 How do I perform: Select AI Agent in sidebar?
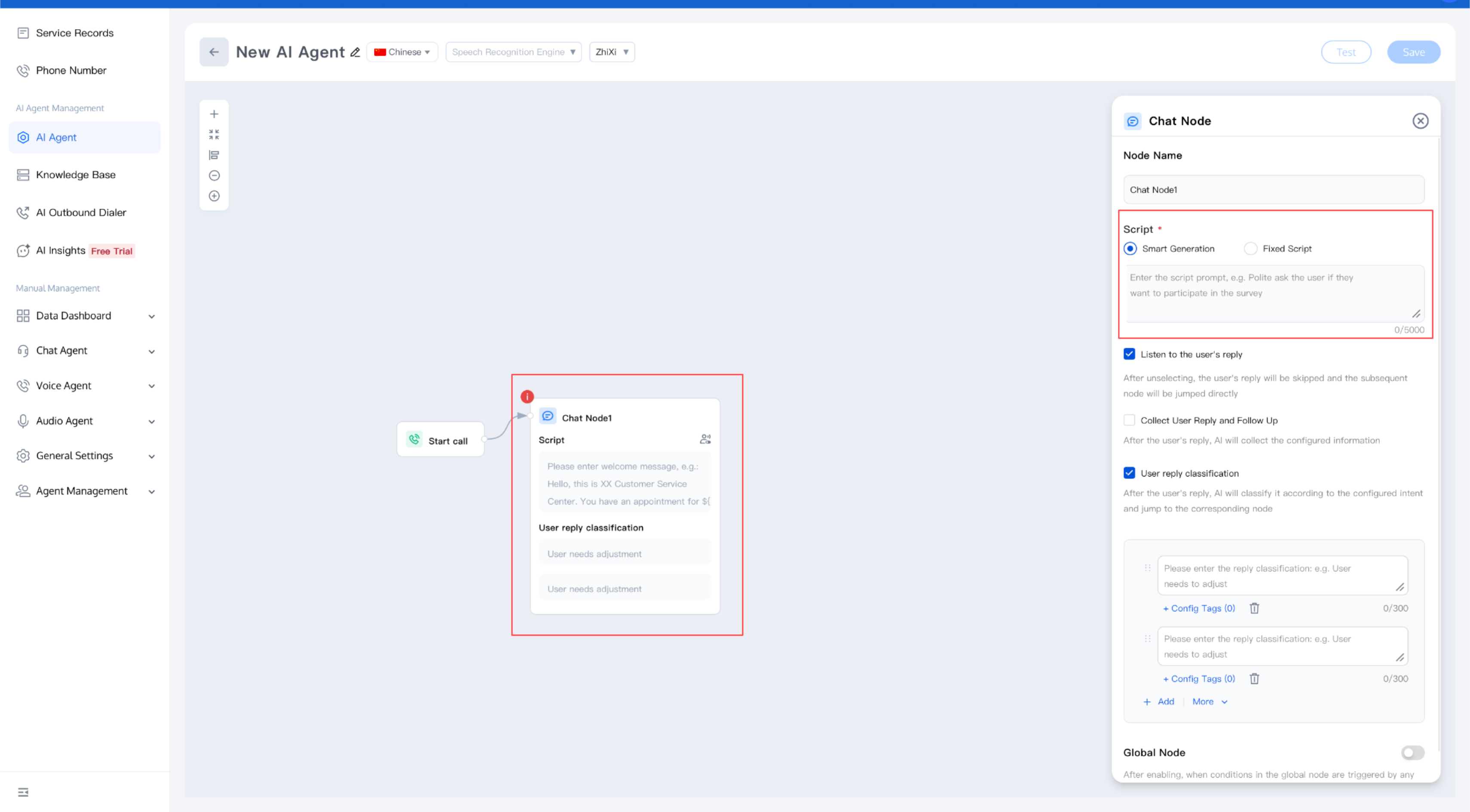point(84,137)
